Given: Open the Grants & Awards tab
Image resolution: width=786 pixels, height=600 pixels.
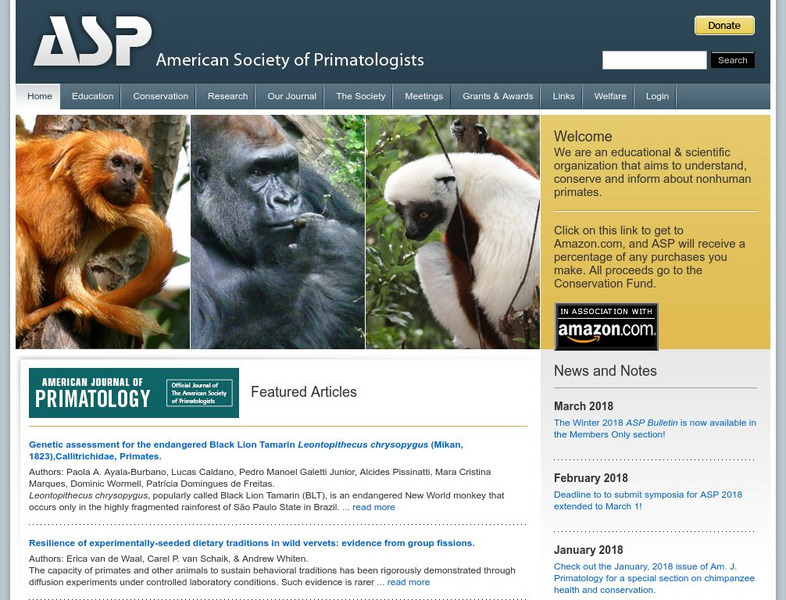Looking at the screenshot, I should click(x=498, y=96).
